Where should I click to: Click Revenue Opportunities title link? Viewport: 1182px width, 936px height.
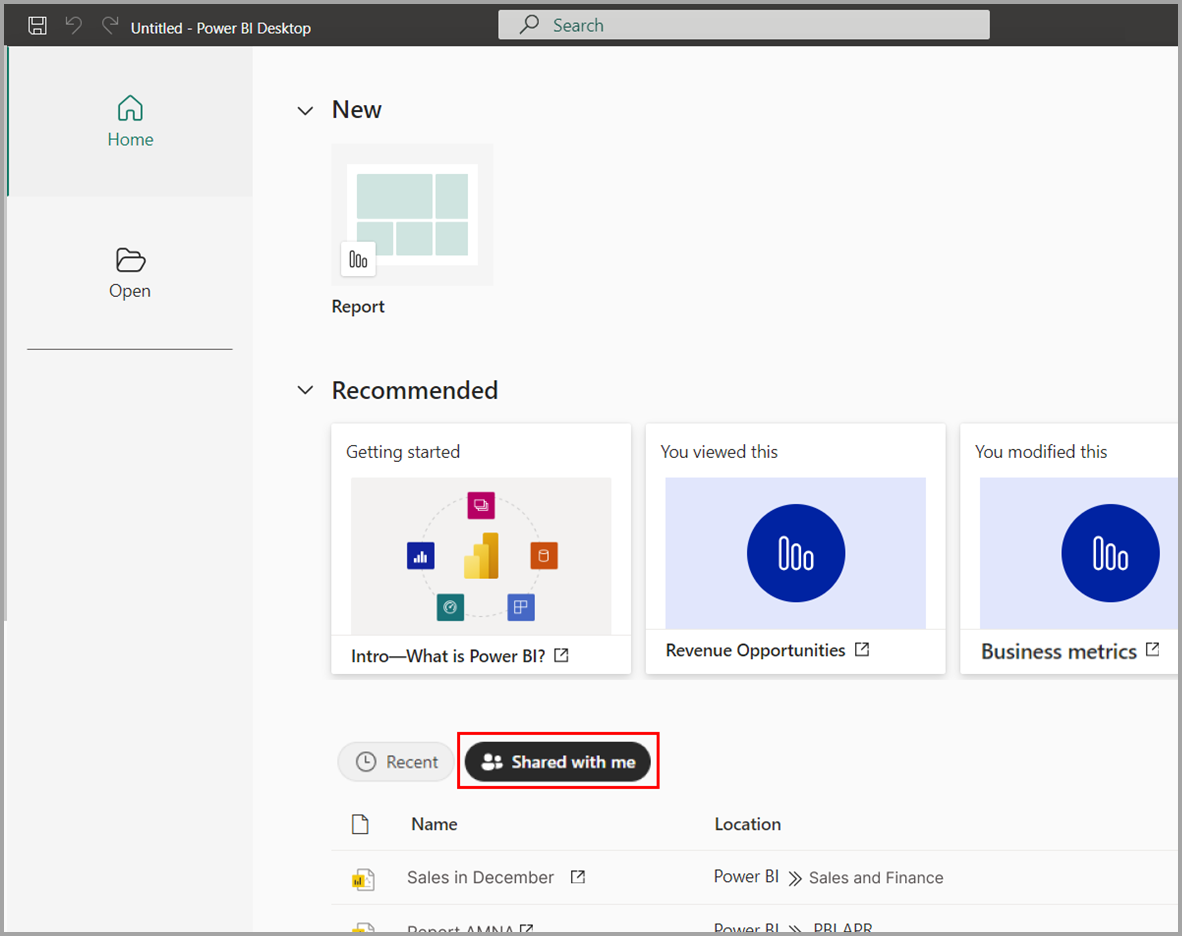755,650
